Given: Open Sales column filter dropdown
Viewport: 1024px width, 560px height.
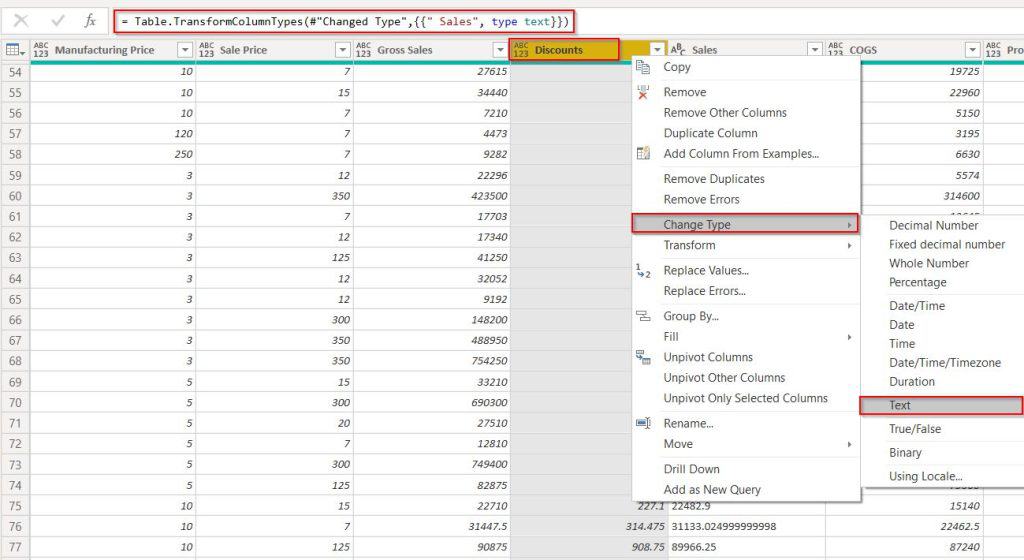Looking at the screenshot, I should [x=815, y=50].
